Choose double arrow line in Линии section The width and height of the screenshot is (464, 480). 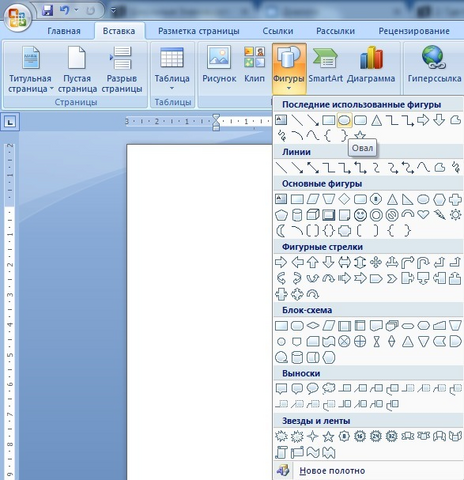tap(313, 167)
